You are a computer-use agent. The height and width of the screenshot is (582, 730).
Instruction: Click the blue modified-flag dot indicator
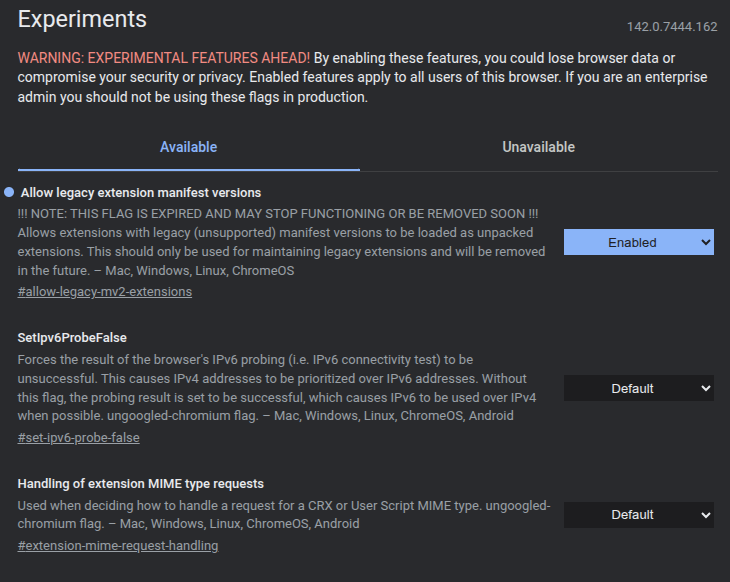[9, 192]
